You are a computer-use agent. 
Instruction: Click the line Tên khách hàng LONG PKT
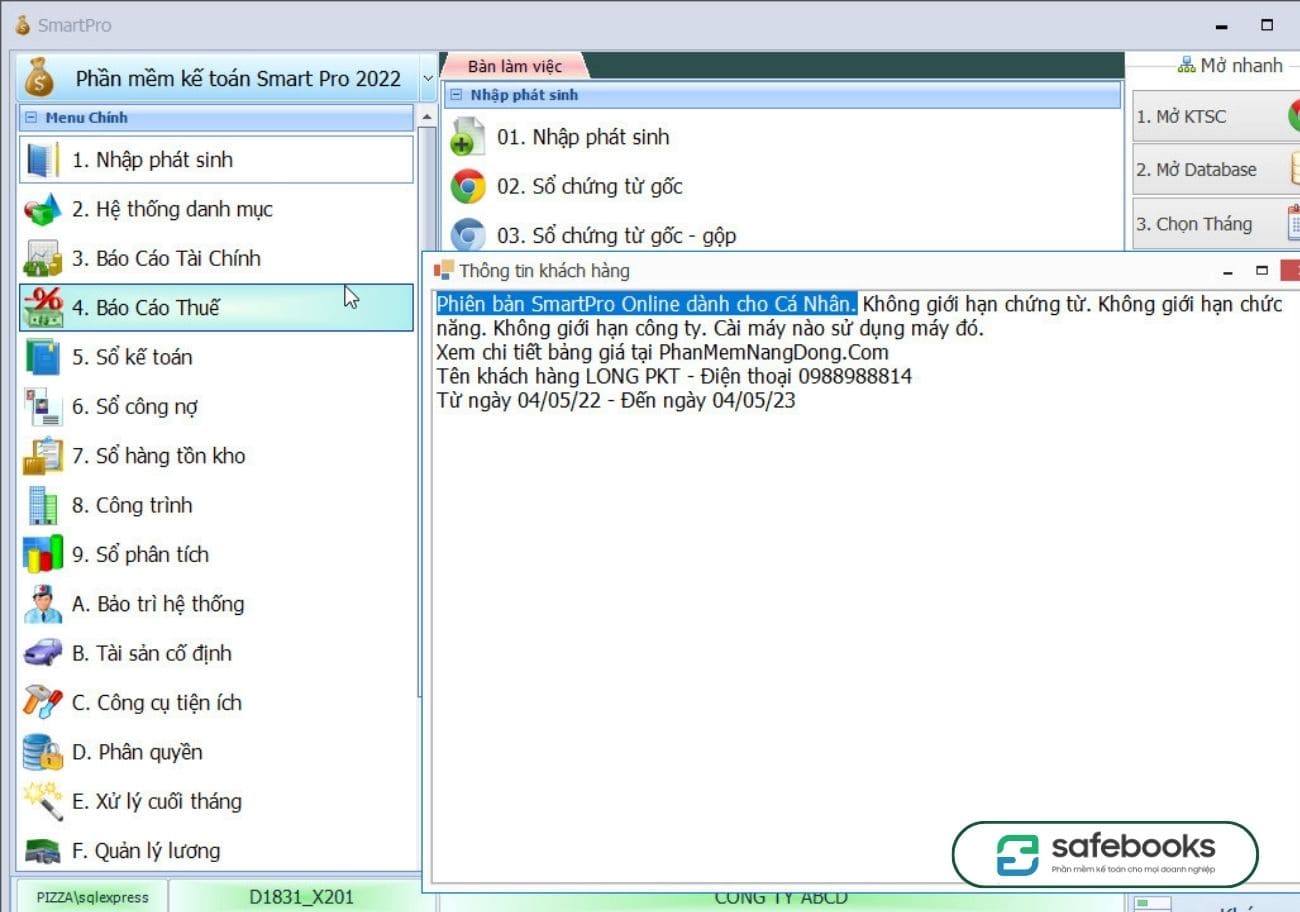pyautogui.click(x=674, y=376)
